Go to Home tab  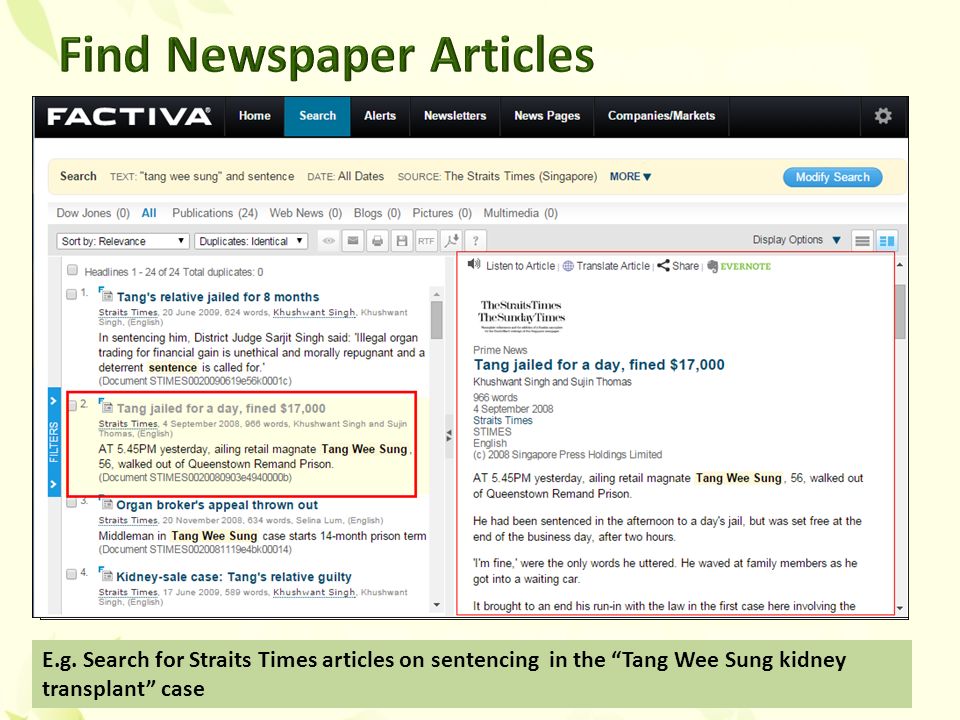[x=255, y=116]
